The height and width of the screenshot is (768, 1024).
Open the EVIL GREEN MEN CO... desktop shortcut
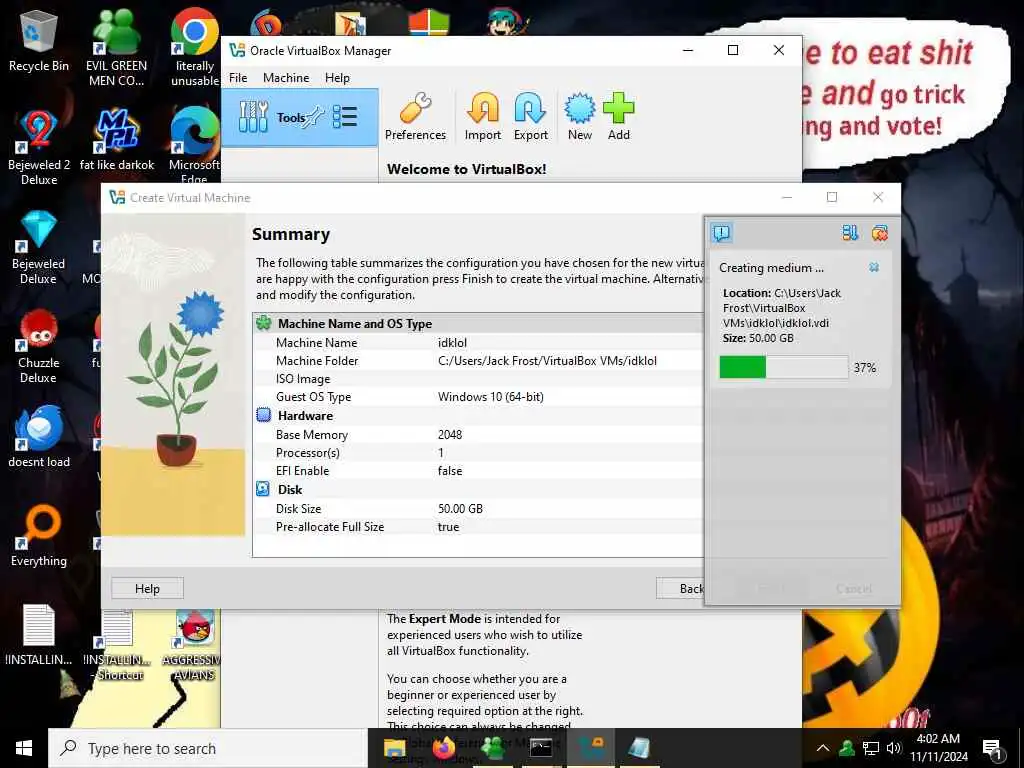(116, 48)
